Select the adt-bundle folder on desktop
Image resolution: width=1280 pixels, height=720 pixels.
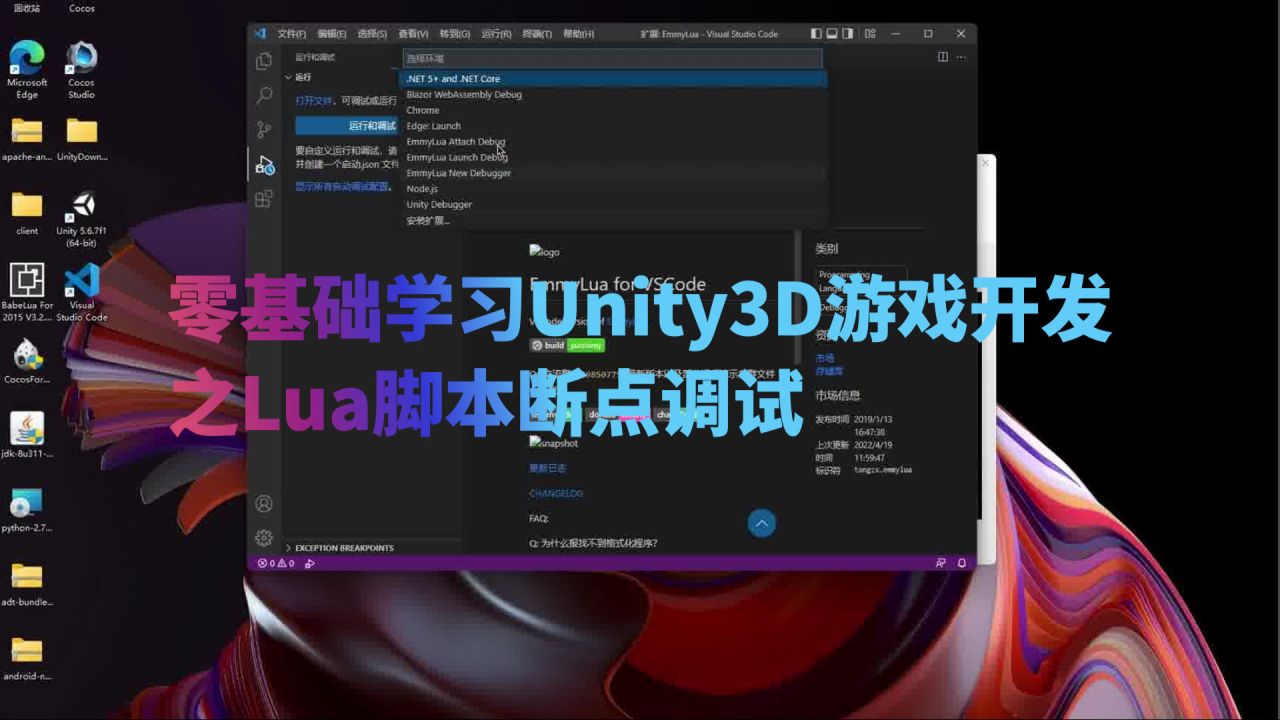[27, 584]
